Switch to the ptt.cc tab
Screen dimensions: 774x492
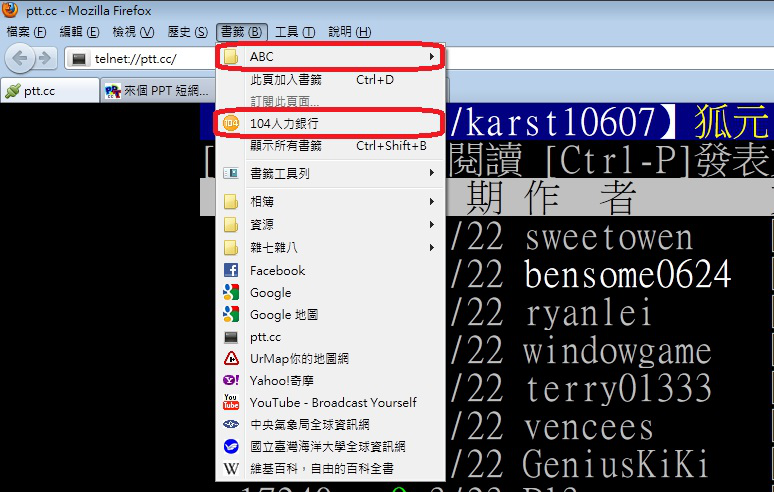50,91
